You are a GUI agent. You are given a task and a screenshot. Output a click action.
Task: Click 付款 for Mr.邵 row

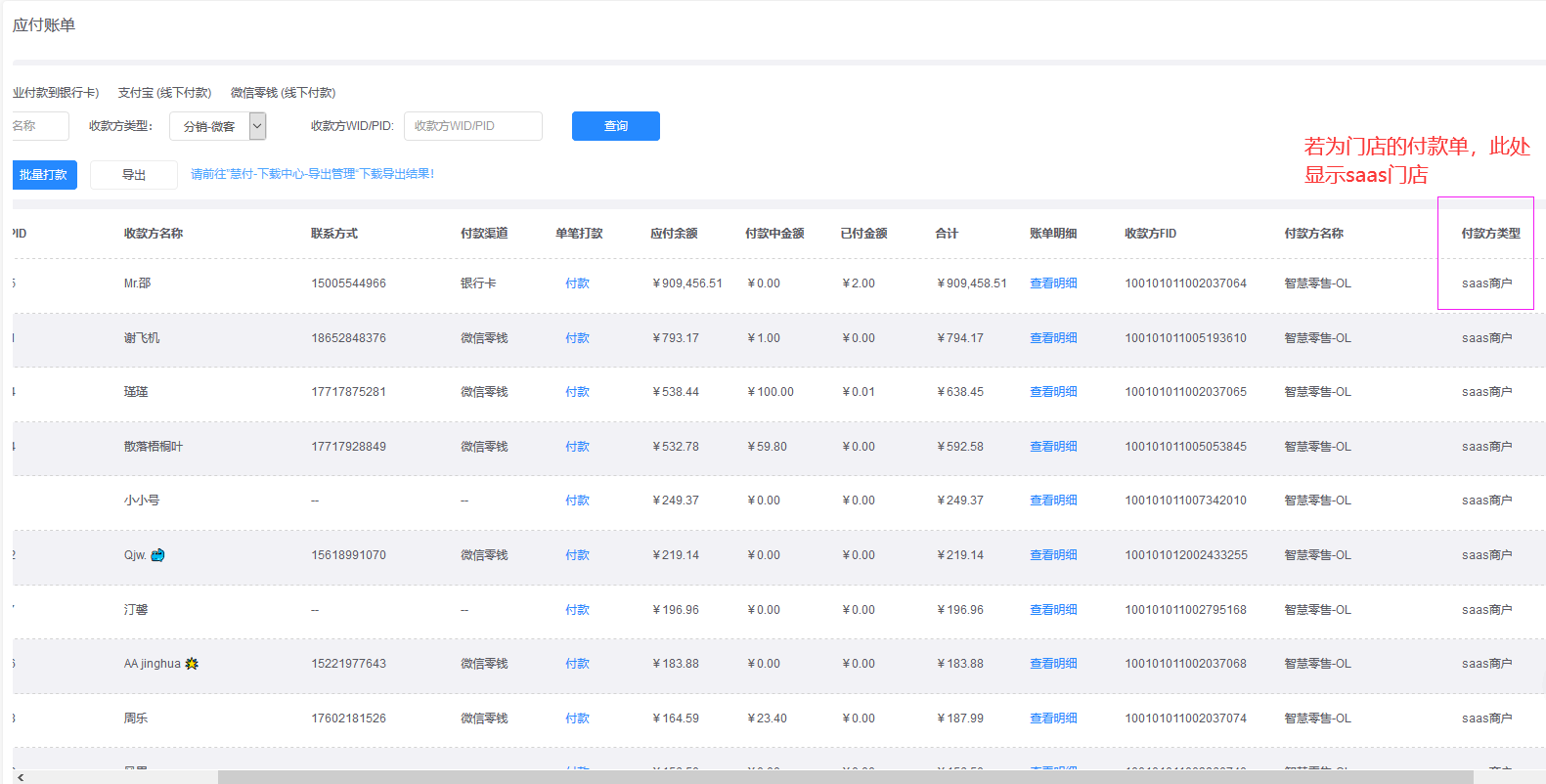pos(577,283)
